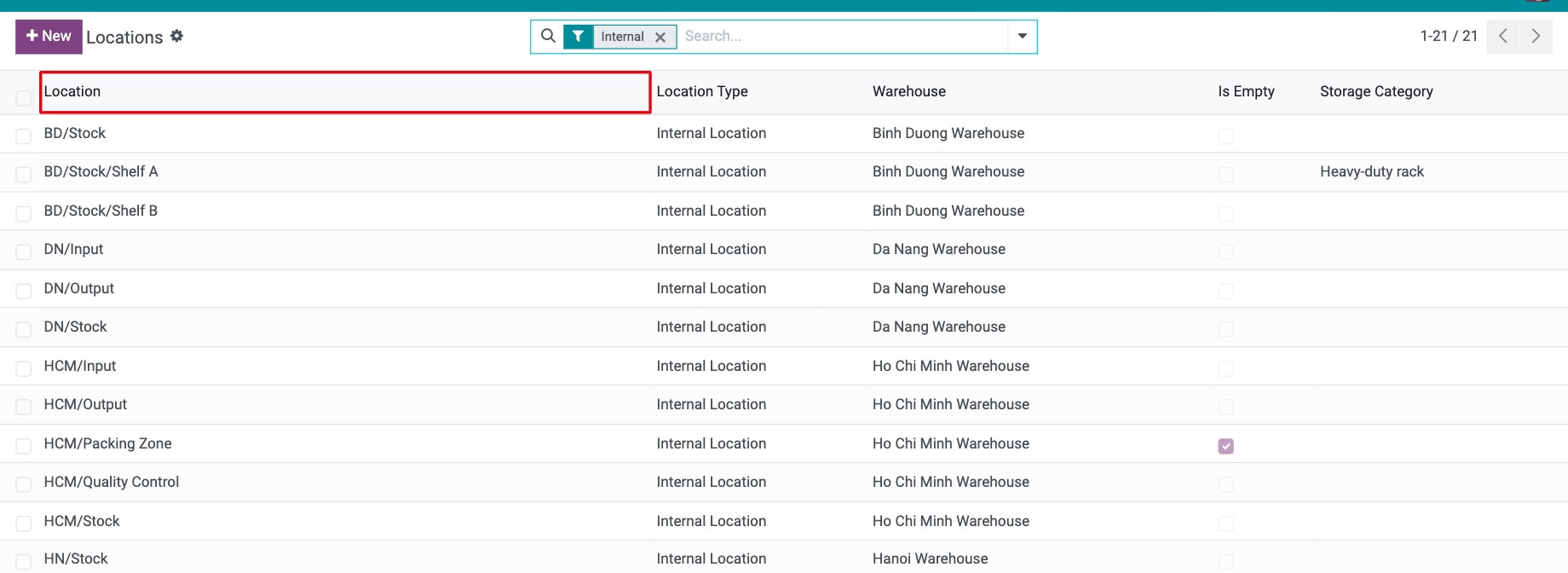Click the Internal filter label
The width and height of the screenshot is (1568, 573).
pos(622,37)
